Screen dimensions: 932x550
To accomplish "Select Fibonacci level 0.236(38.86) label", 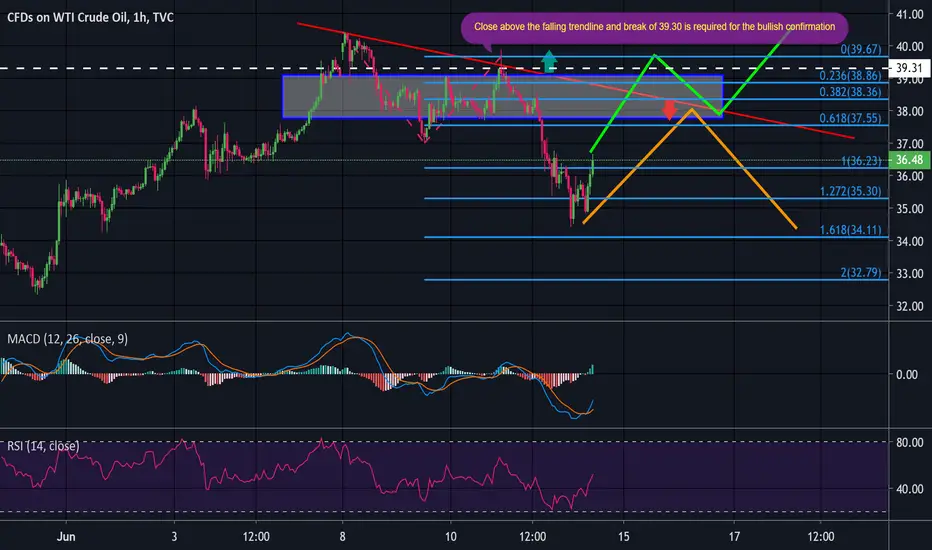I will coord(850,76).
